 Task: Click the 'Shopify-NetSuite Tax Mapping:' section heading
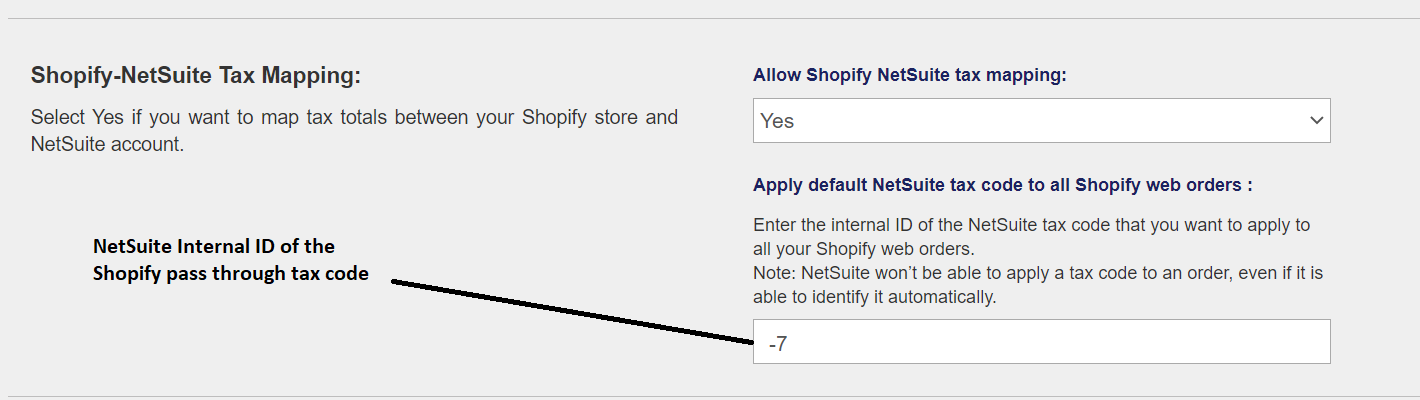195,76
